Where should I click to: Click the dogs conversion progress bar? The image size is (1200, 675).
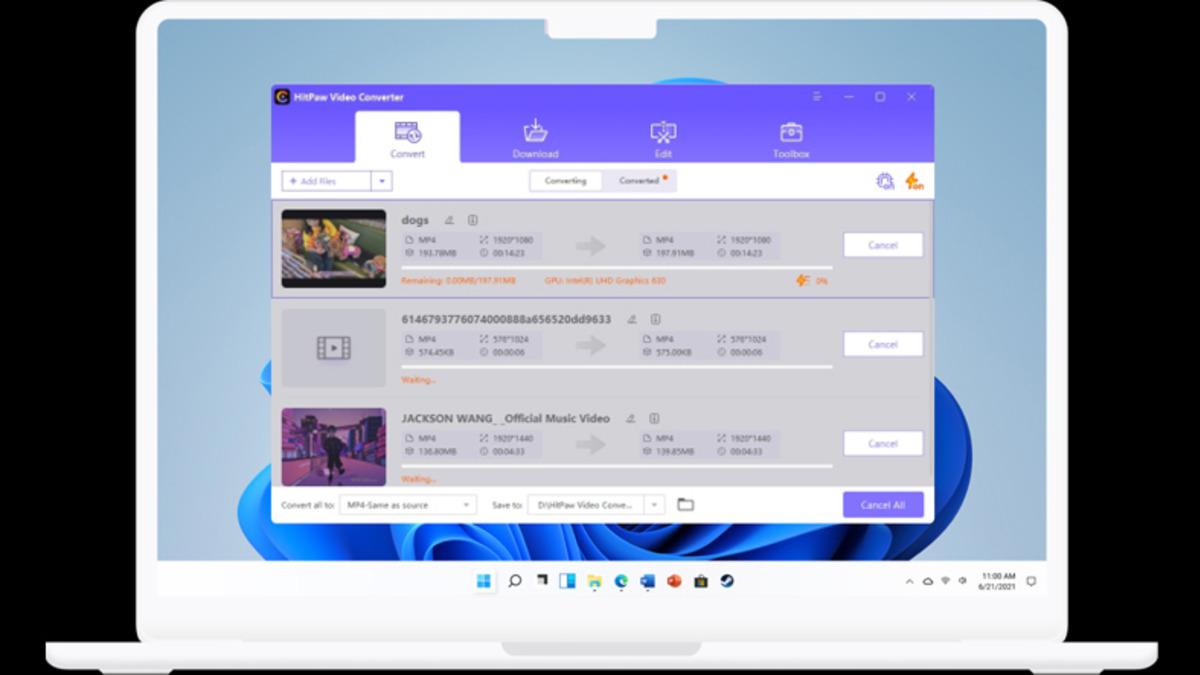coord(615,268)
